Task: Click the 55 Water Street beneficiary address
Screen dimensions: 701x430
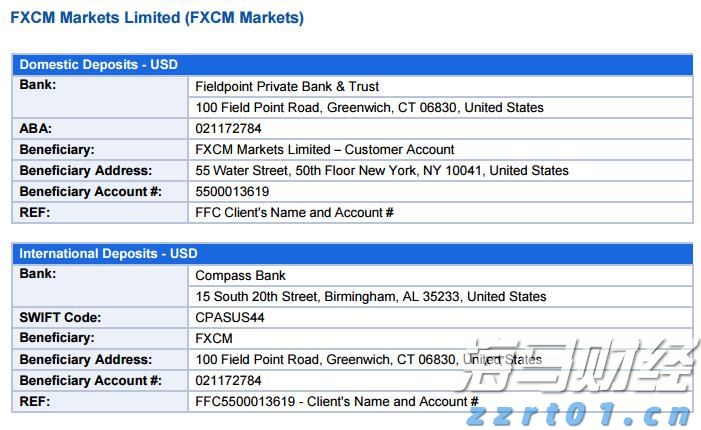Action: (382, 171)
